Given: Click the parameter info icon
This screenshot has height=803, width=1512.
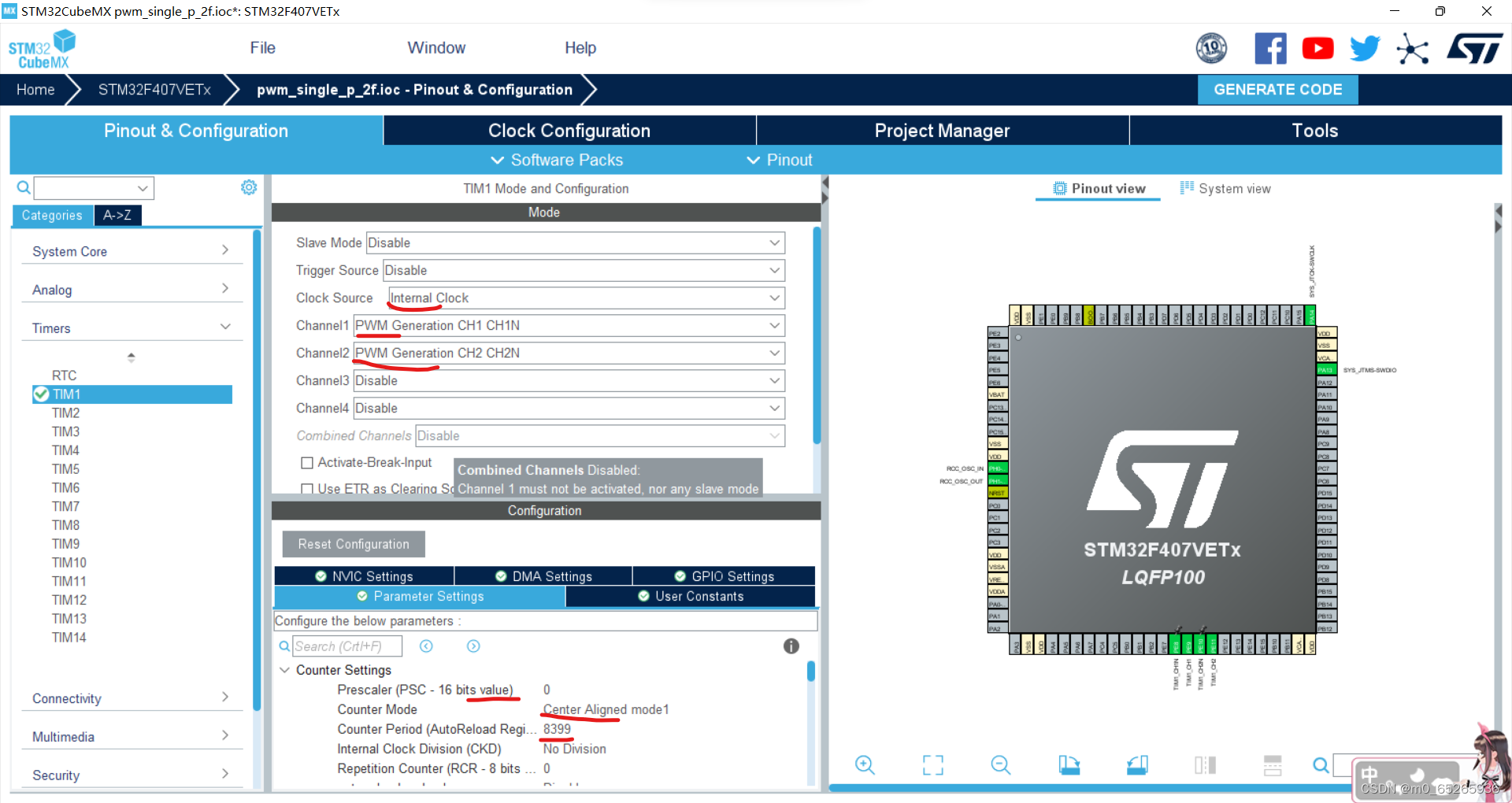Looking at the screenshot, I should tap(791, 646).
